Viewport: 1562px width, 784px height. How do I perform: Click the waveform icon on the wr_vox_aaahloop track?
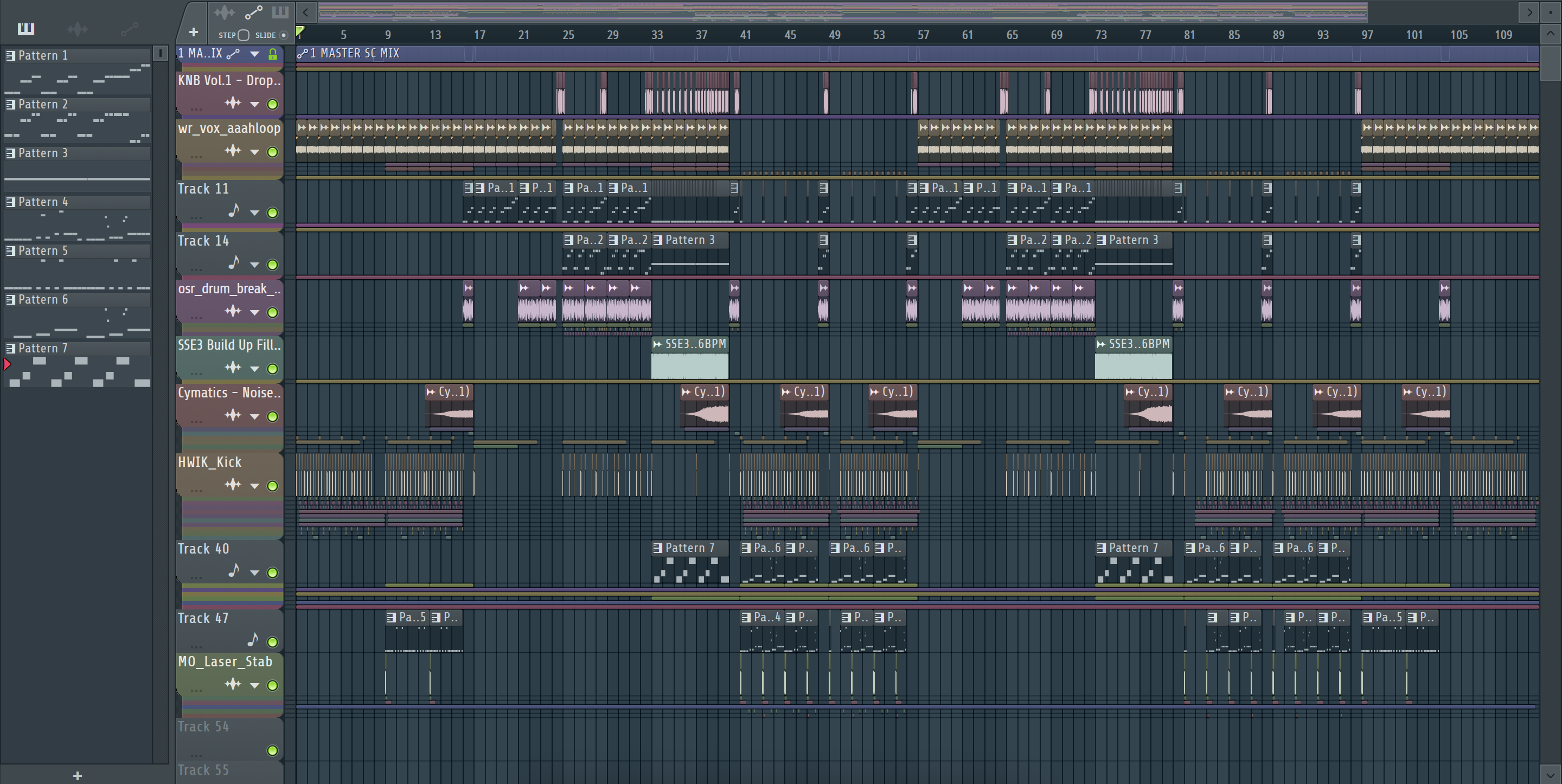point(233,151)
